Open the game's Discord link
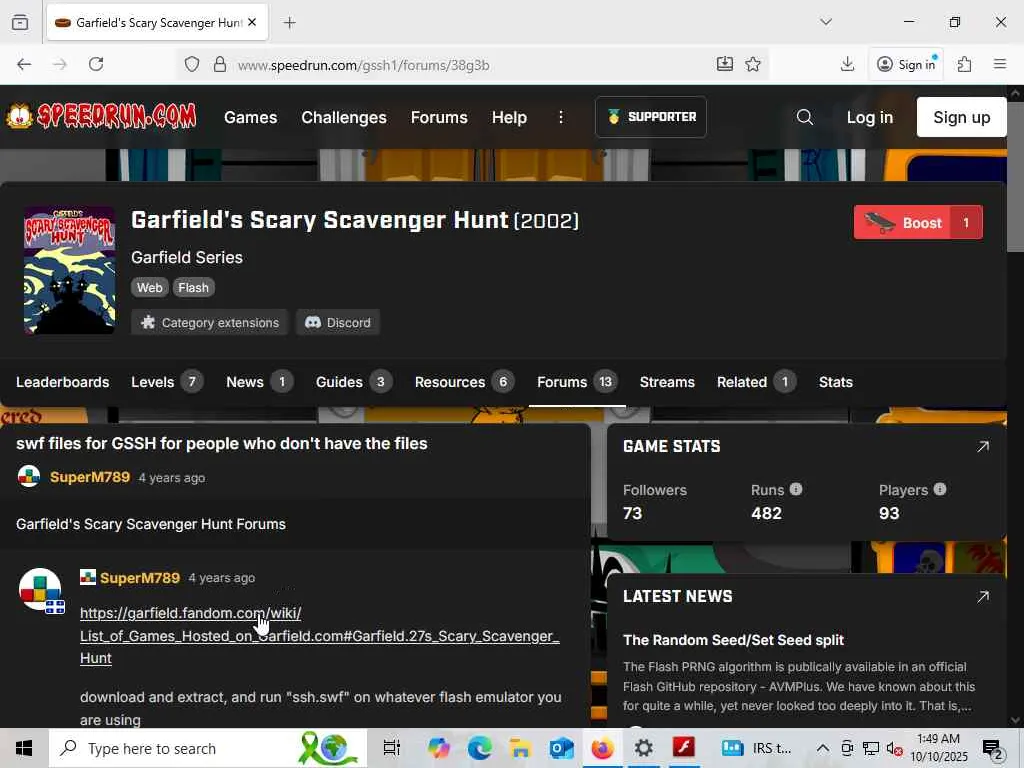Viewport: 1024px width, 768px height. 338,322
